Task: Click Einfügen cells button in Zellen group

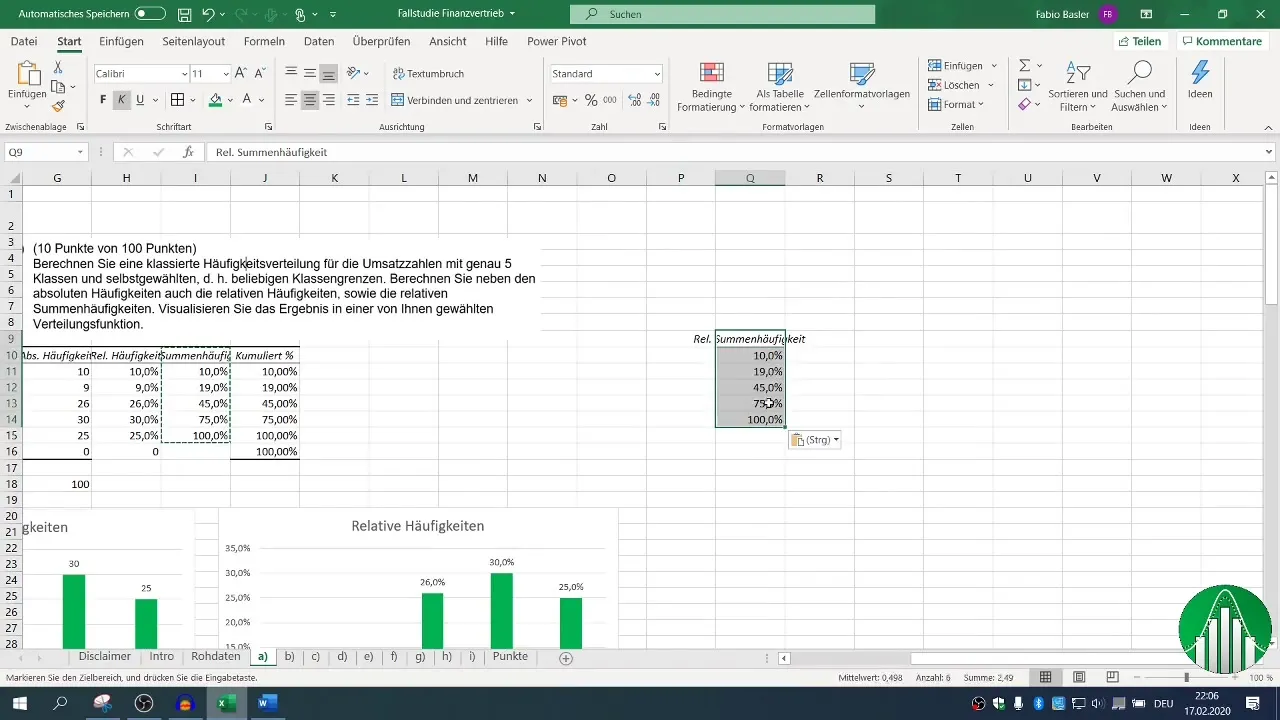Action: (956, 65)
